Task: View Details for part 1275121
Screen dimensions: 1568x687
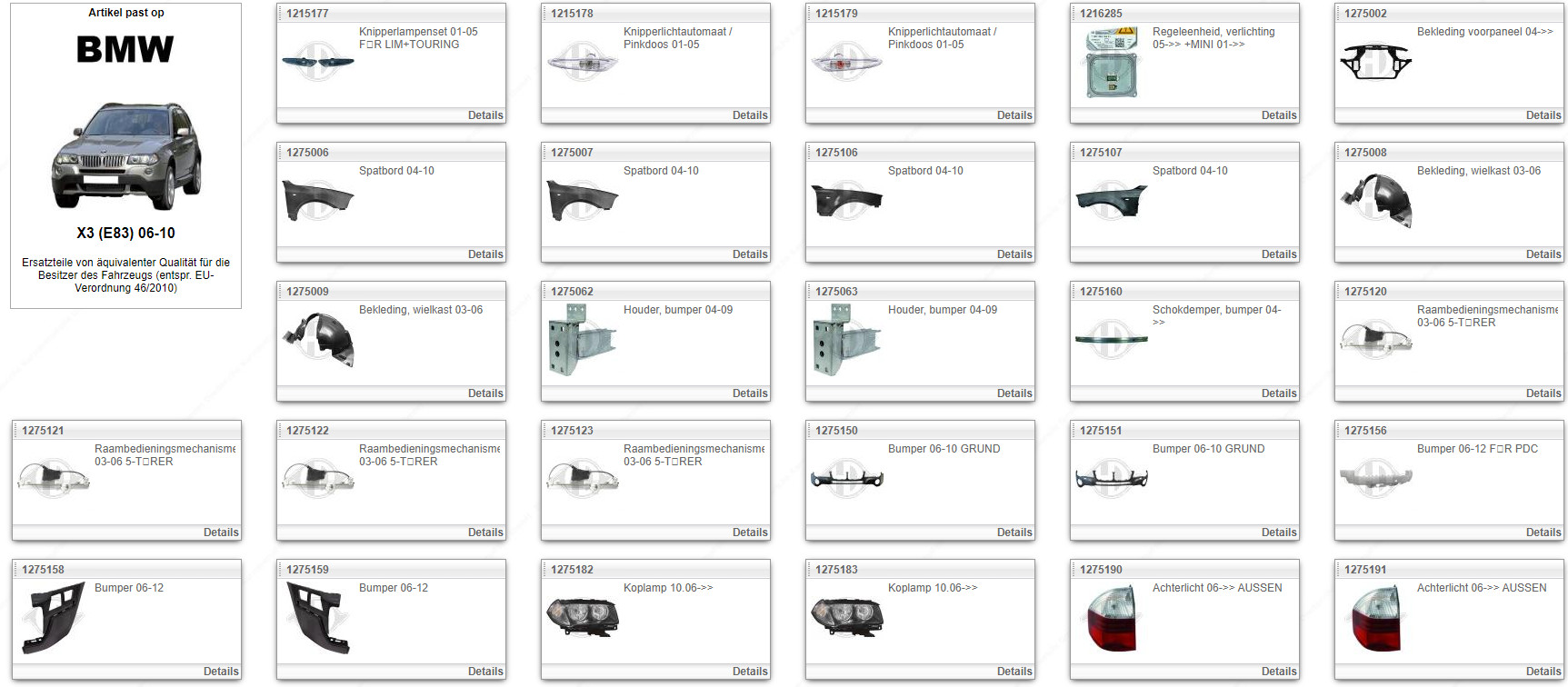Action: [x=221, y=533]
